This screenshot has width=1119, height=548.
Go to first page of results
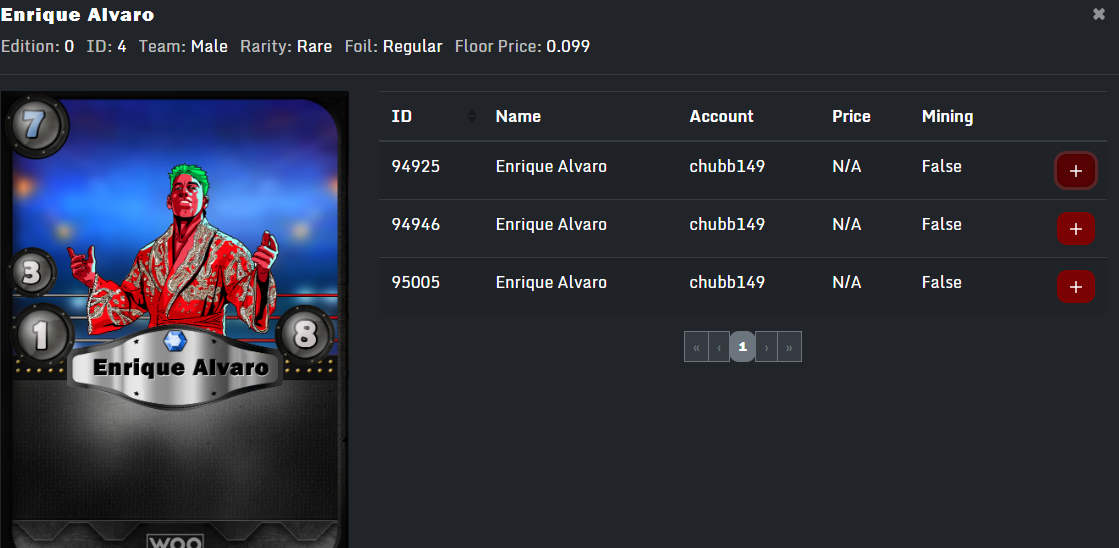point(696,347)
